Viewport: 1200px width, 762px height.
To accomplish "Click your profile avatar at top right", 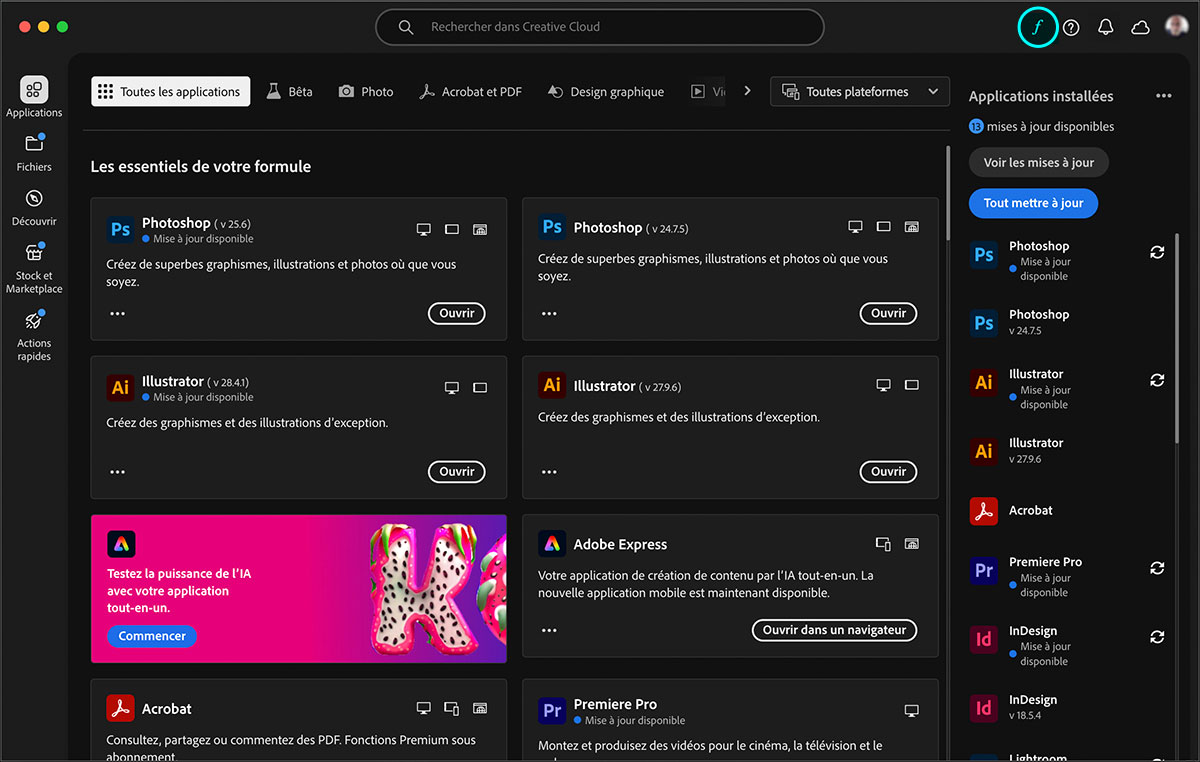I will pyautogui.click(x=1176, y=25).
